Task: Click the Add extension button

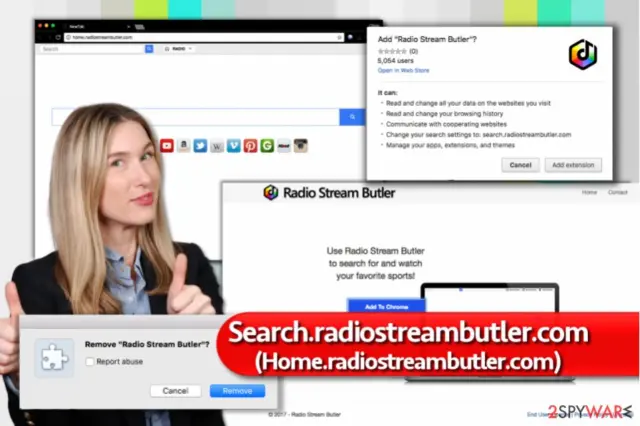Action: coord(573,165)
